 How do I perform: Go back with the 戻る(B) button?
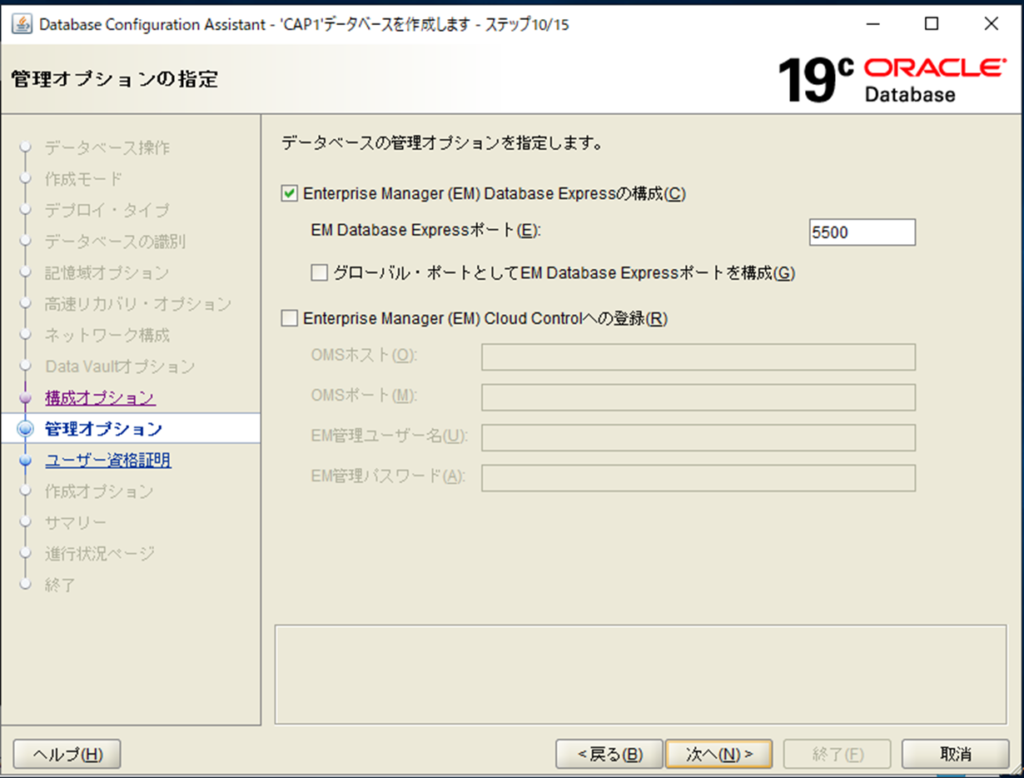609,754
